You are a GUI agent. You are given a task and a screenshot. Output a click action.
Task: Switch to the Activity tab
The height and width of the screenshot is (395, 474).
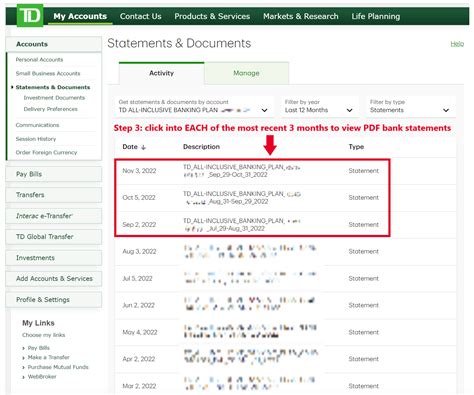click(161, 73)
